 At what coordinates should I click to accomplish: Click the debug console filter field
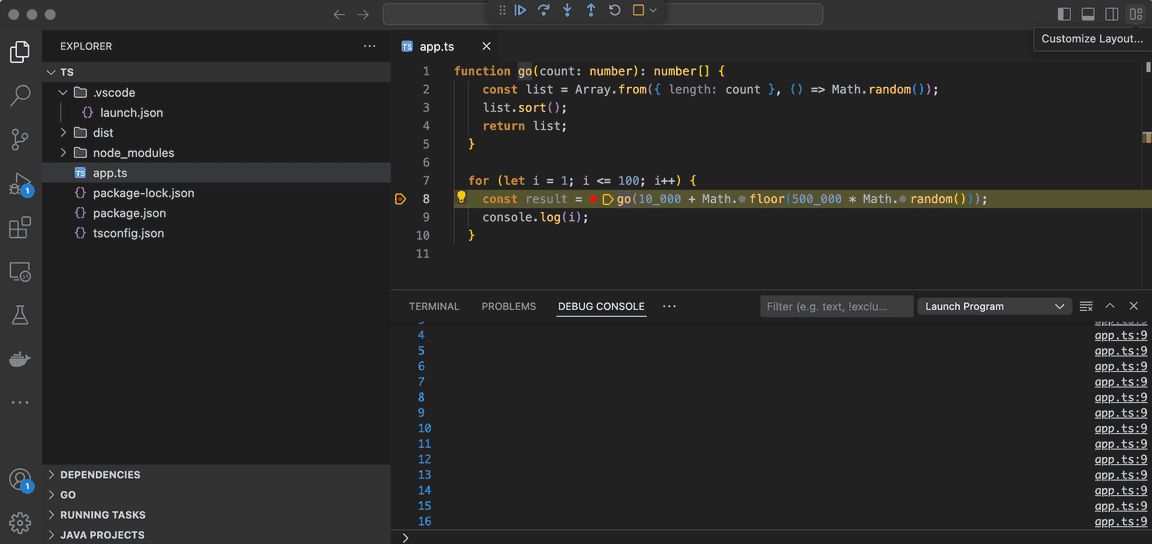coord(836,306)
